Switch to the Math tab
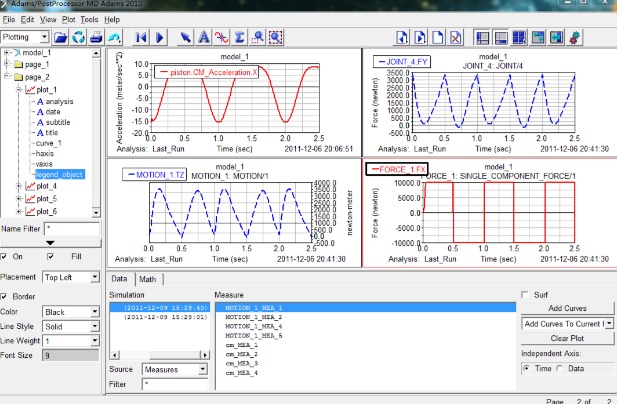Screen dimensions: 617x404 point(147,279)
